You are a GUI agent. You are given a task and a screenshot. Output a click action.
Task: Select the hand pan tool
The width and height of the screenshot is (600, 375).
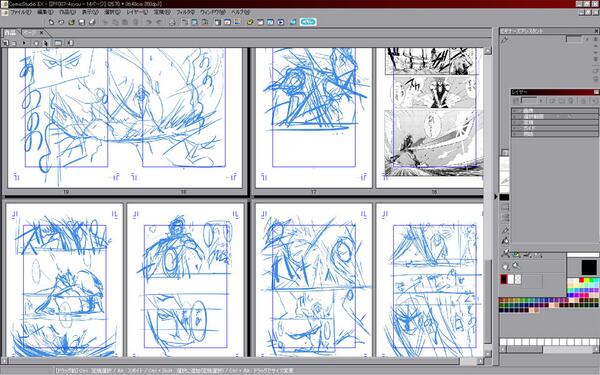[x=505, y=266]
